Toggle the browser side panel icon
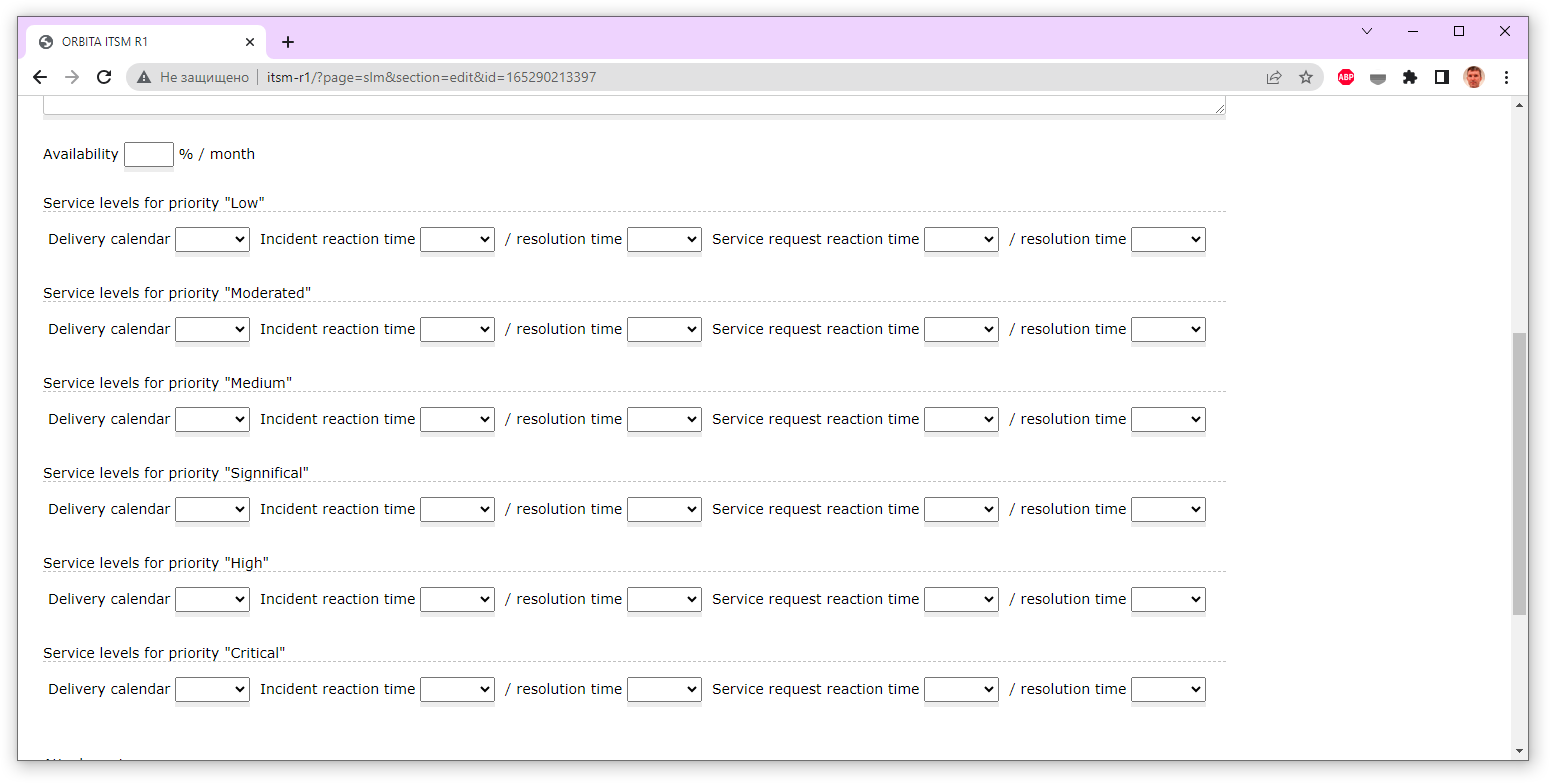The width and height of the screenshot is (1550, 783). [x=1442, y=77]
